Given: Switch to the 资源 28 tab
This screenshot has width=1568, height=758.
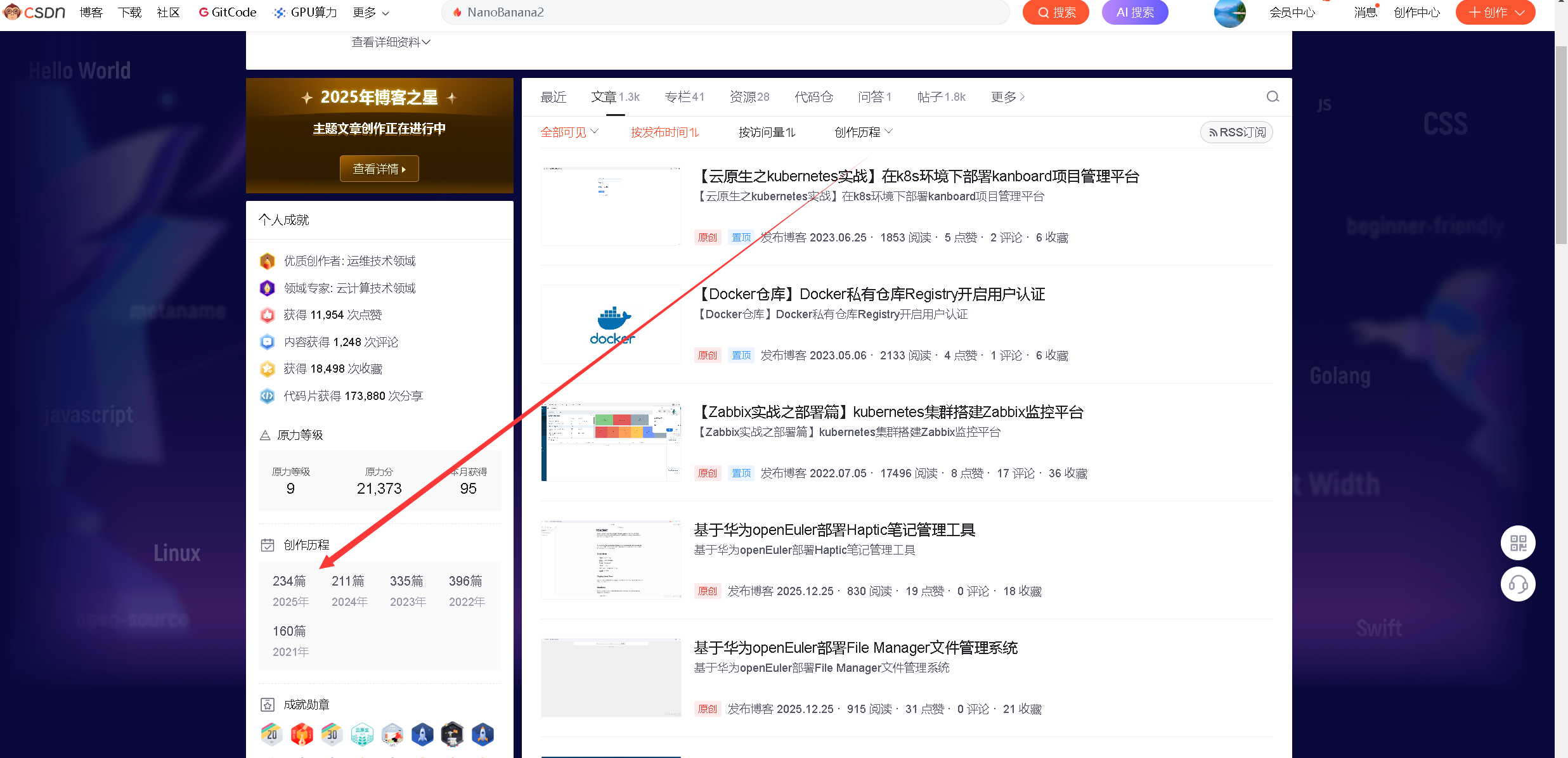Looking at the screenshot, I should point(749,97).
